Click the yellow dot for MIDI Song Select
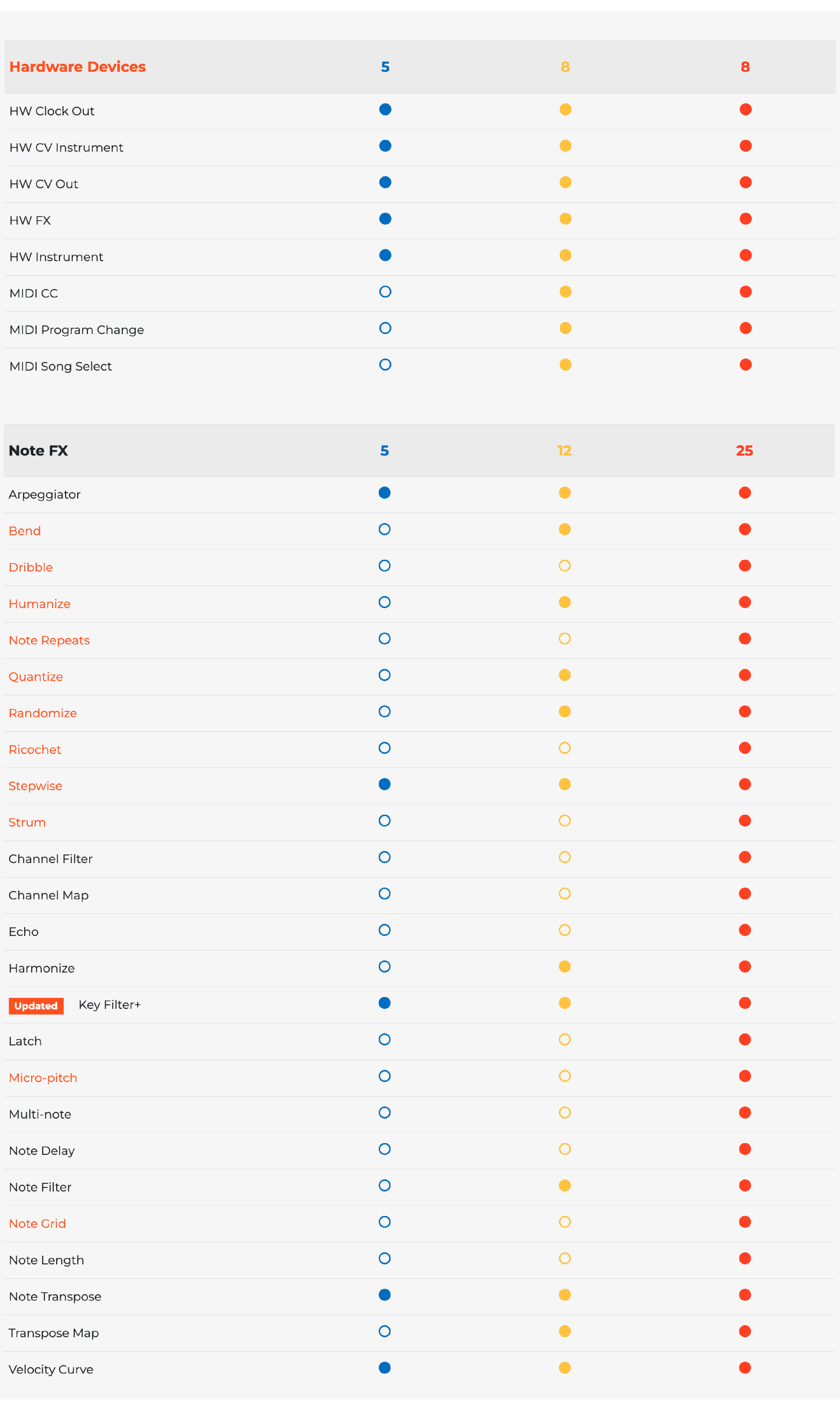The height and width of the screenshot is (1401, 840). pos(566,365)
